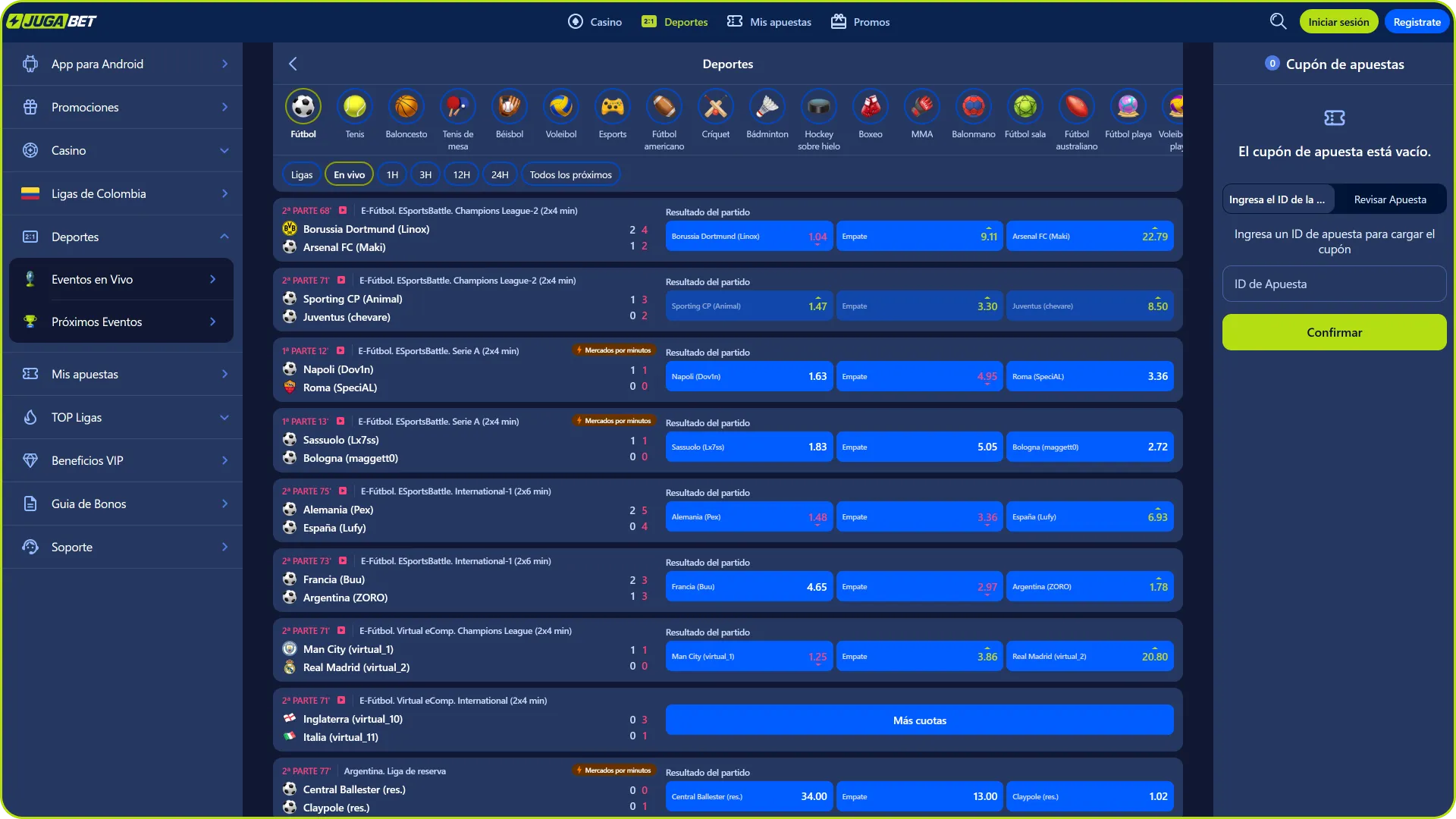Expand the TOP Ligas sidebar section
The width and height of the screenshot is (1456, 819).
[123, 417]
